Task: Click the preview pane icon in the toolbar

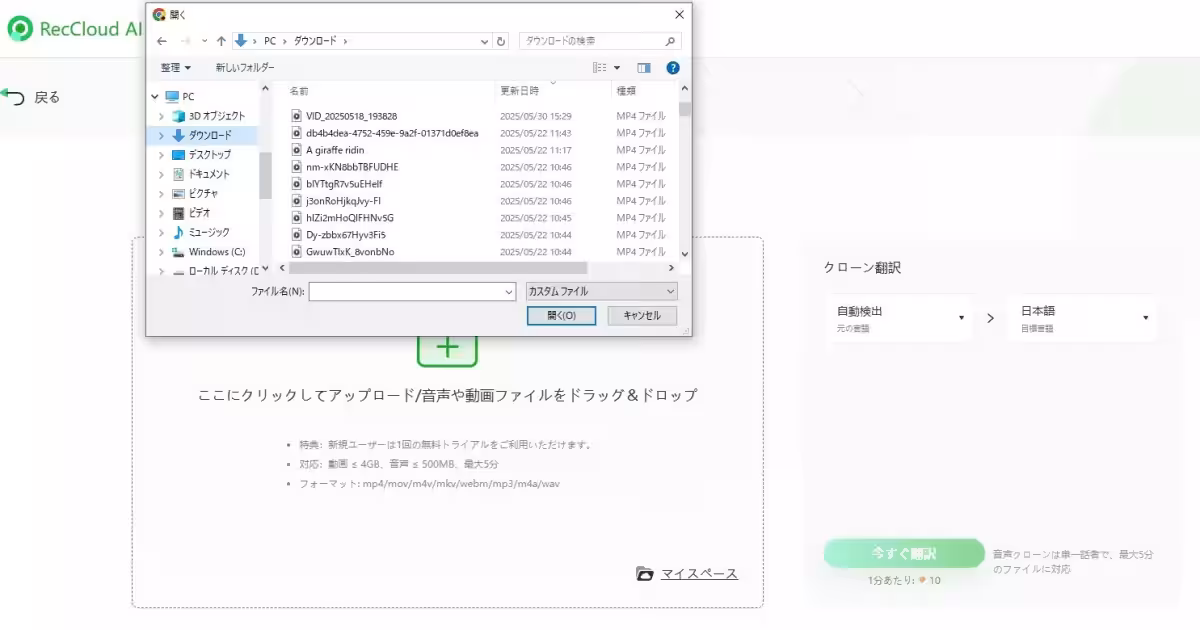Action: (x=642, y=67)
